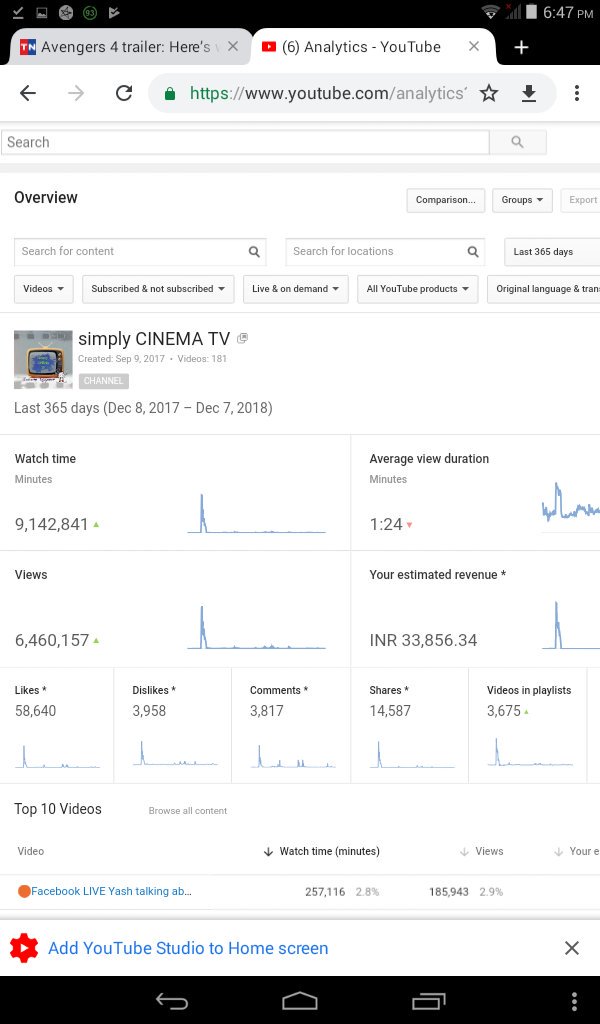Tap the Wi-Fi icon in status bar
This screenshot has height=1024, width=600.
pos(490,12)
